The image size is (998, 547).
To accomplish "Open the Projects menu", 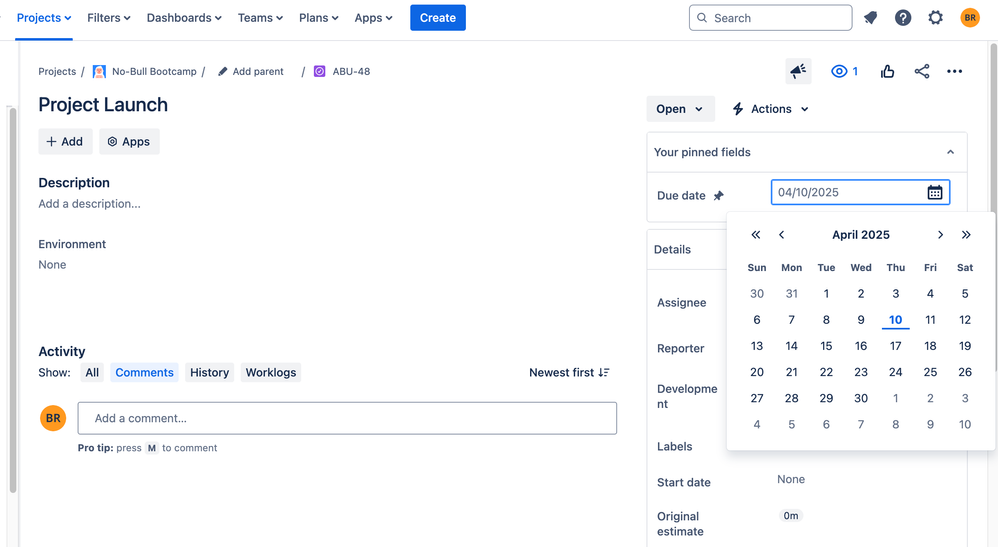I will click(x=44, y=18).
